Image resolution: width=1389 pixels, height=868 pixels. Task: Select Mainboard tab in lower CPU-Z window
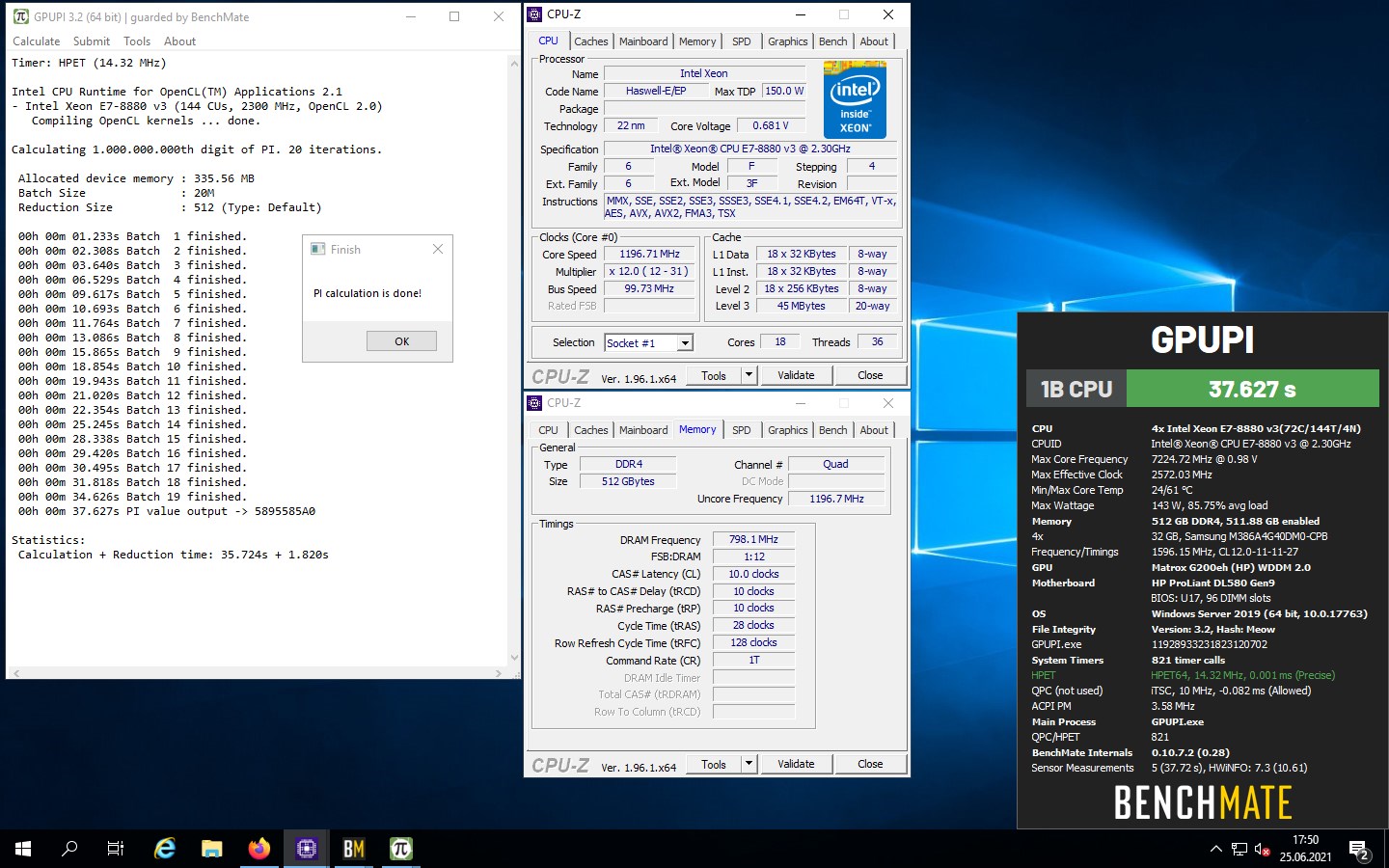[x=643, y=430]
